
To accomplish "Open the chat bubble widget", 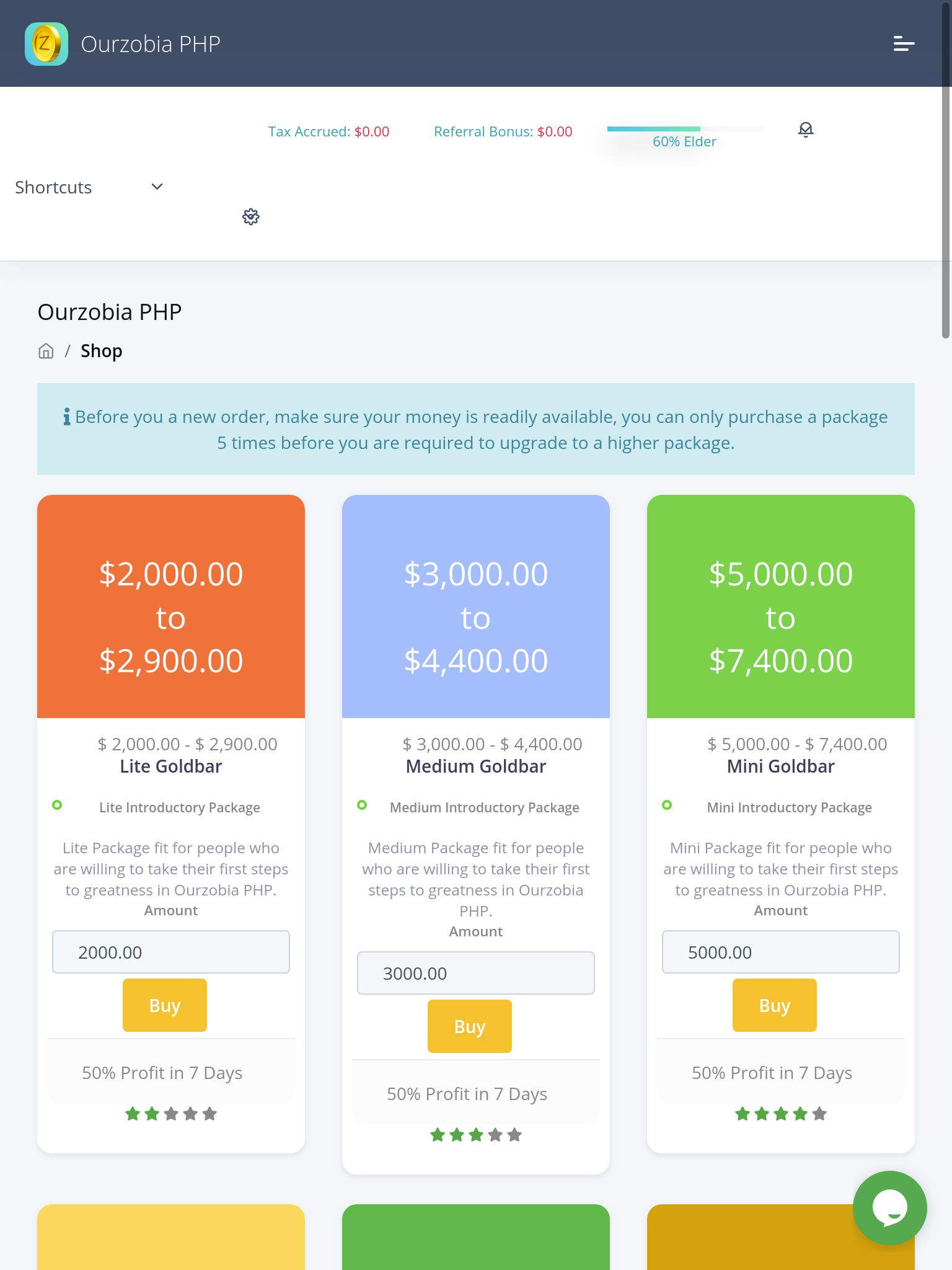I will click(x=889, y=1207).
